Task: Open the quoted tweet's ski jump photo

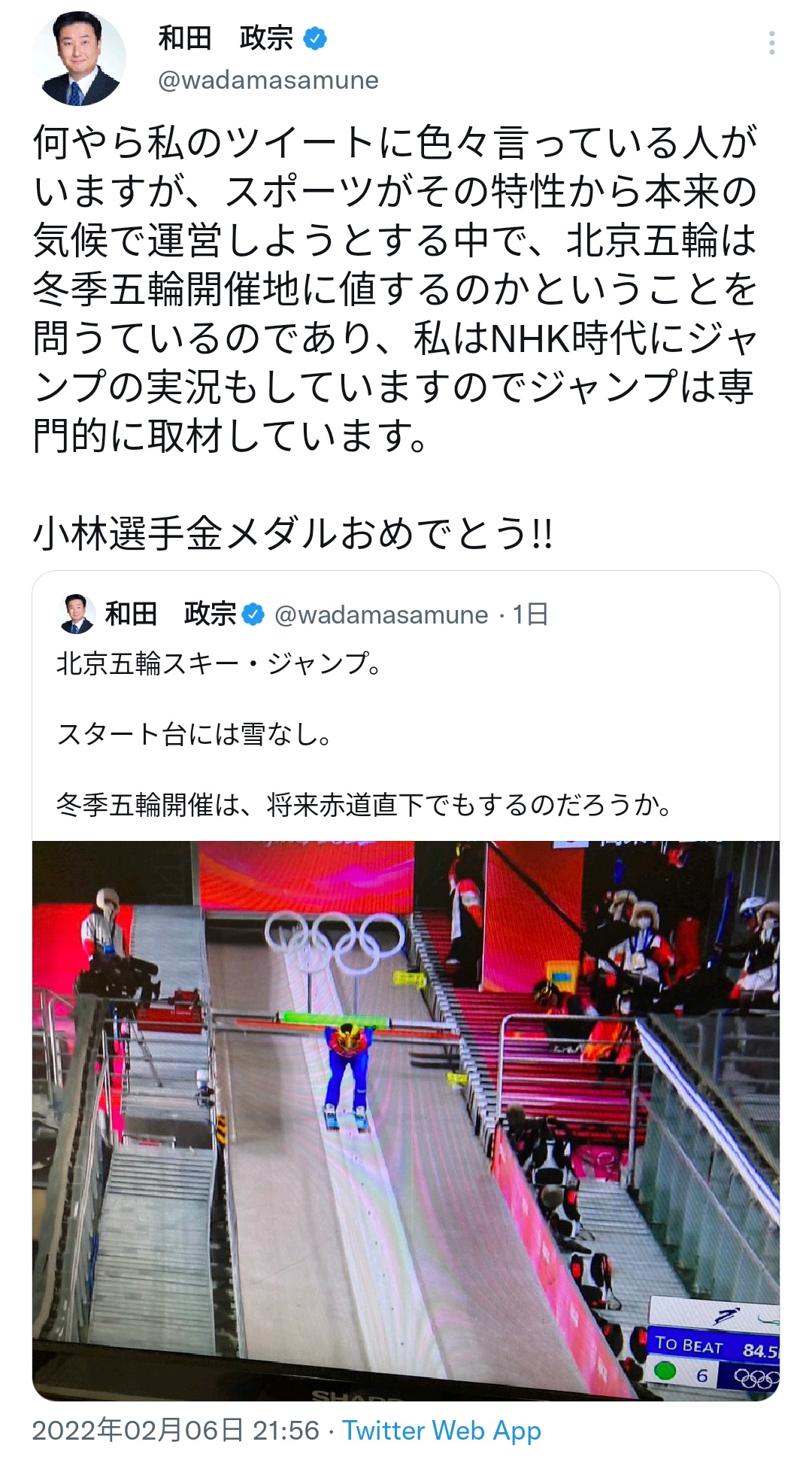Action: pyautogui.click(x=406, y=1121)
